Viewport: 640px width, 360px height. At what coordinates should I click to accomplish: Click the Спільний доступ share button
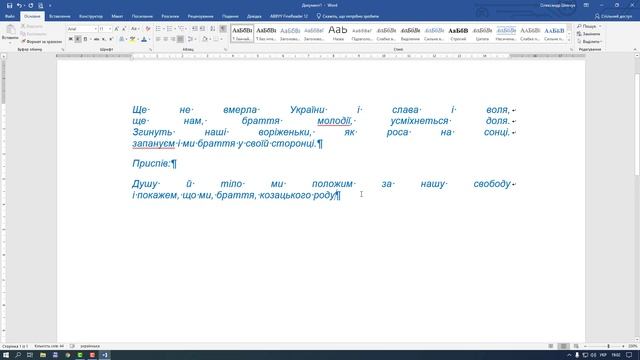point(613,16)
